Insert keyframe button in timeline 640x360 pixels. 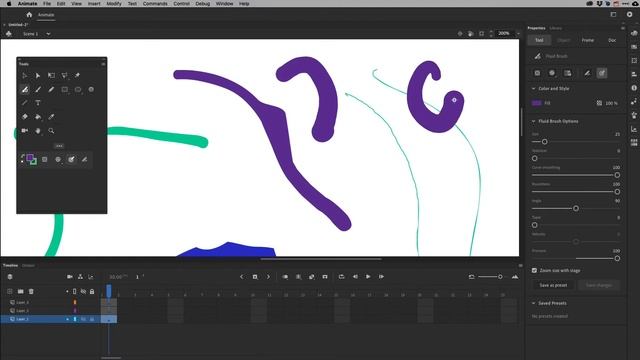[255, 277]
